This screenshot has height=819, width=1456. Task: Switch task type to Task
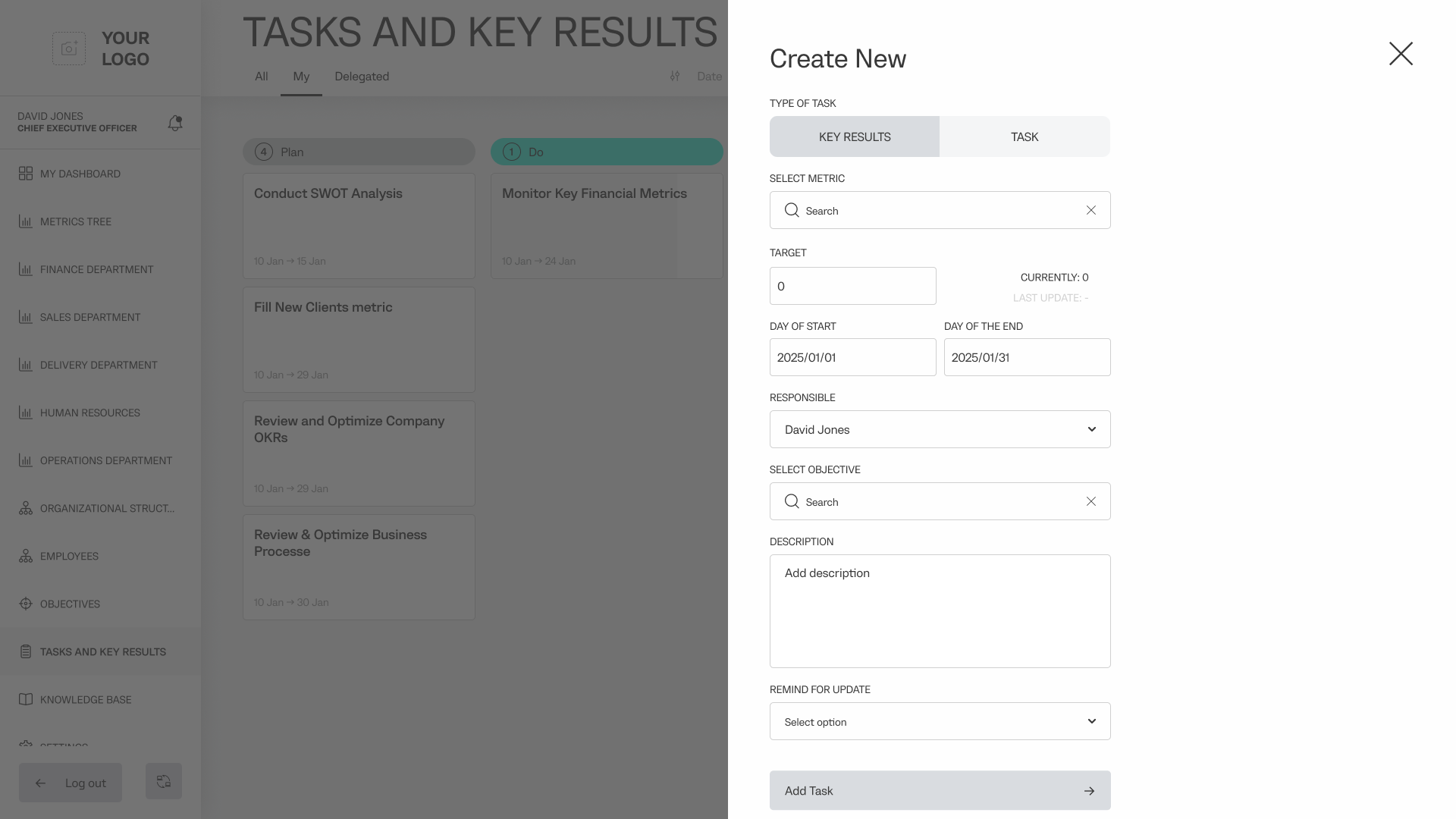point(1025,136)
